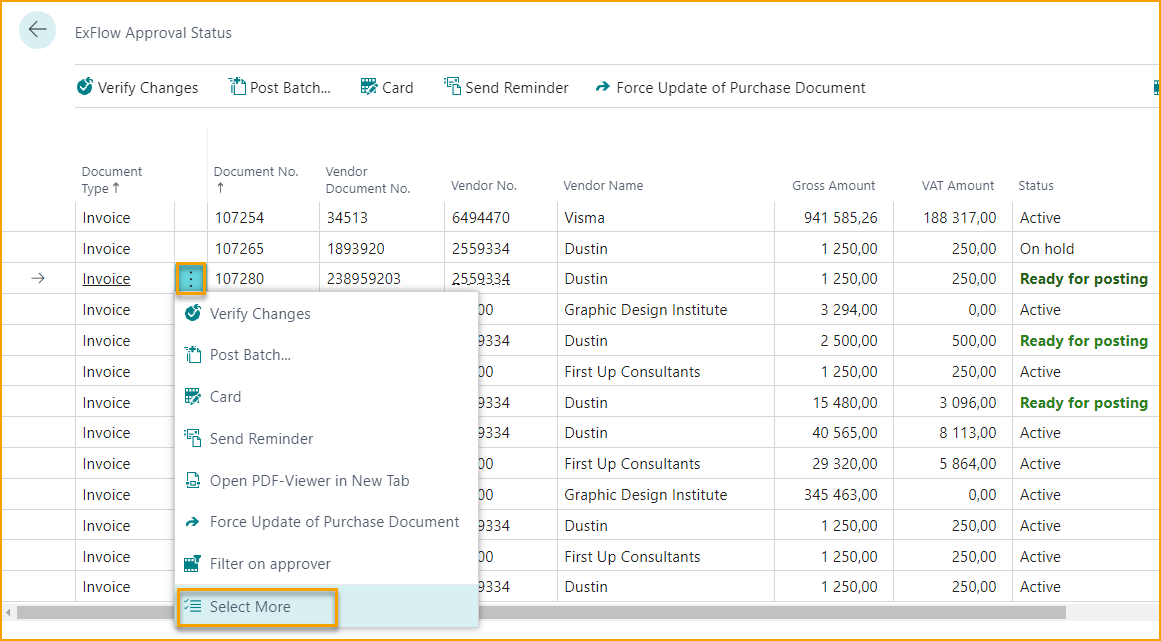Click the horizontal scrollbar at bottom
Viewport: 1161px width, 641px height.
pyautogui.click(x=540, y=612)
